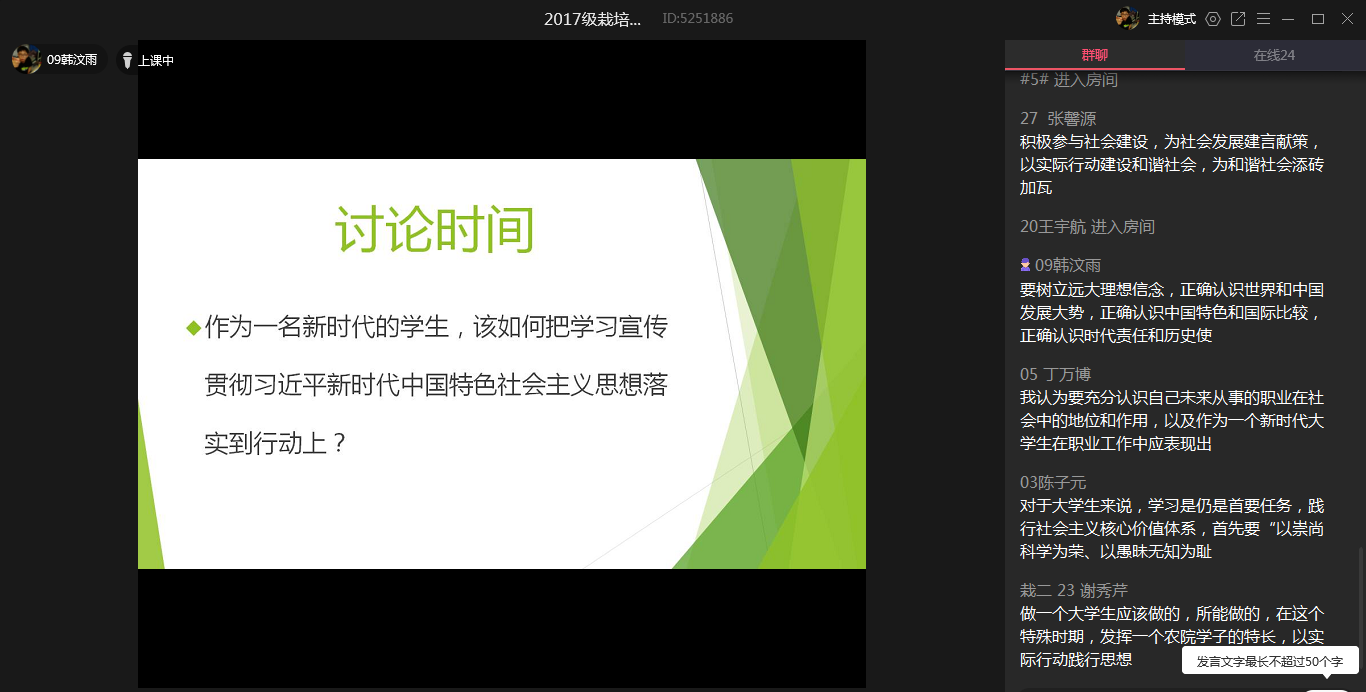Click the host avatar beside 主持模式

tap(1128, 18)
